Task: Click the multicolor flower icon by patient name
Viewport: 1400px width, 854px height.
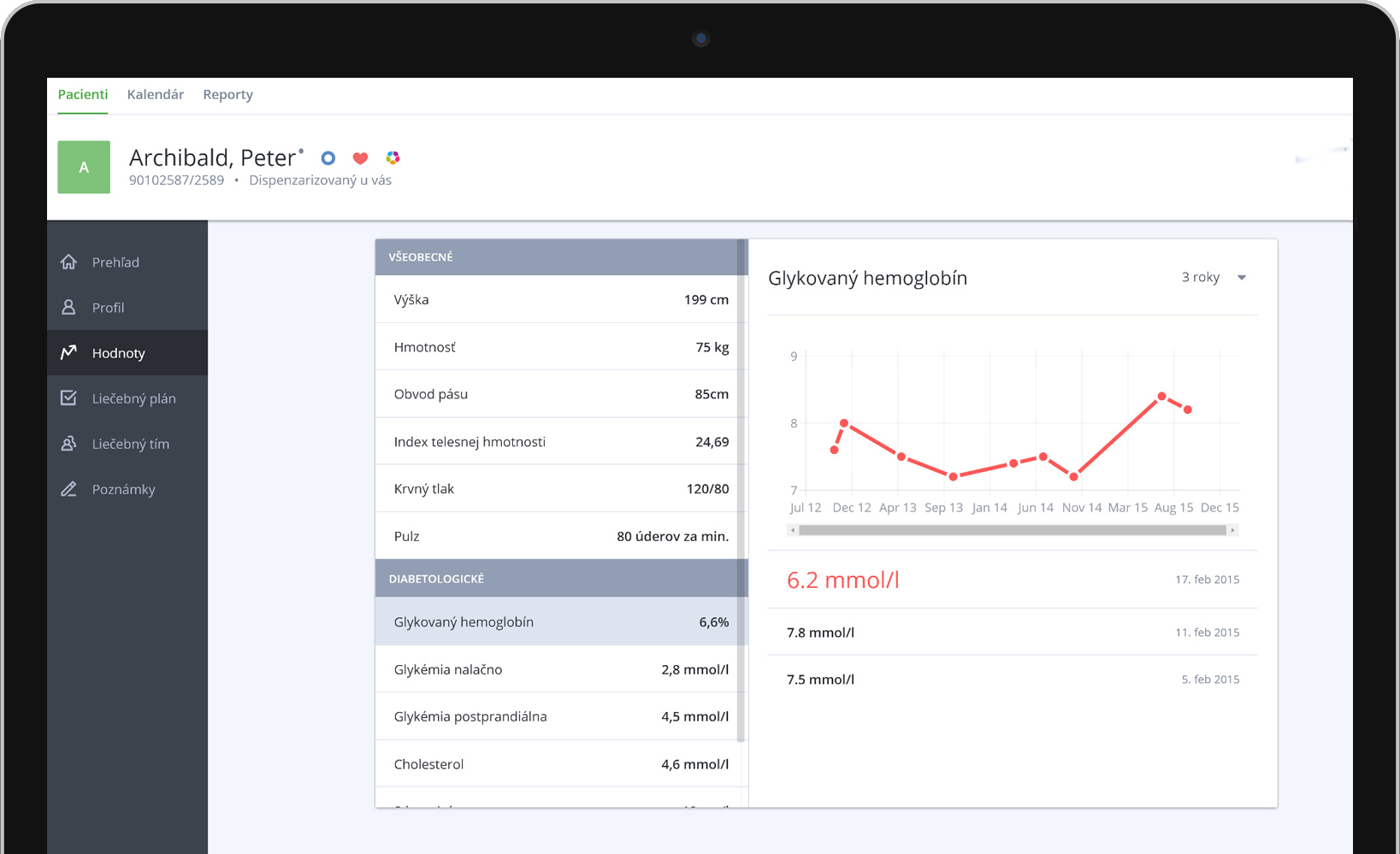Action: tap(393, 158)
